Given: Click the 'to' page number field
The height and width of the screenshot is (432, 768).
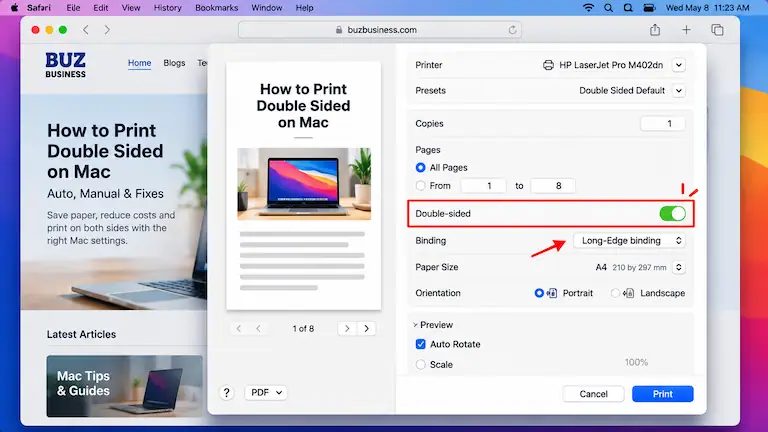Looking at the screenshot, I should (553, 186).
